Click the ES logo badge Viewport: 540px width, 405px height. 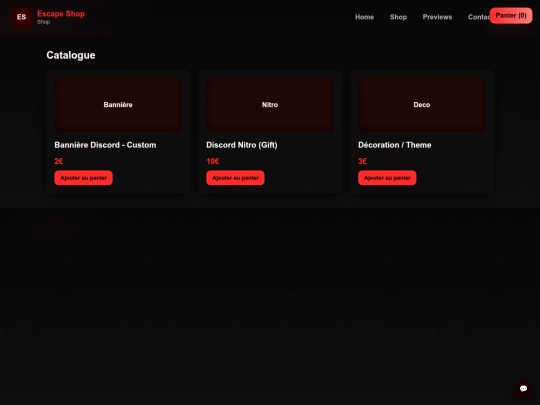[21, 17]
